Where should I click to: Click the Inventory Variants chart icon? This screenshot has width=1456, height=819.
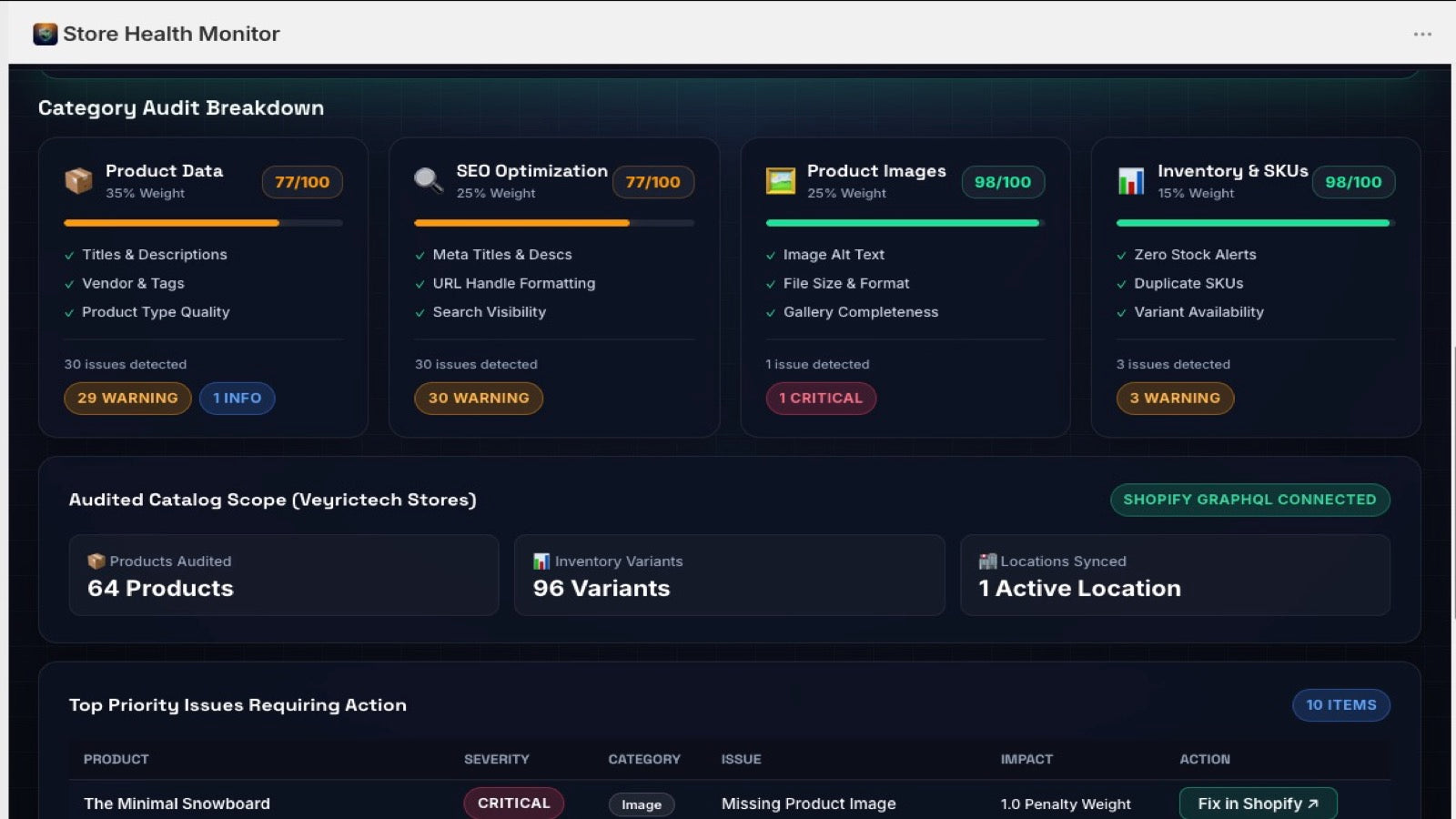(541, 561)
